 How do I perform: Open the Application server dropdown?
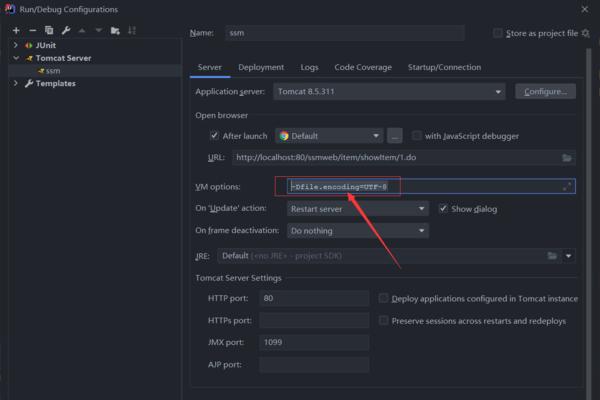[x=389, y=91]
